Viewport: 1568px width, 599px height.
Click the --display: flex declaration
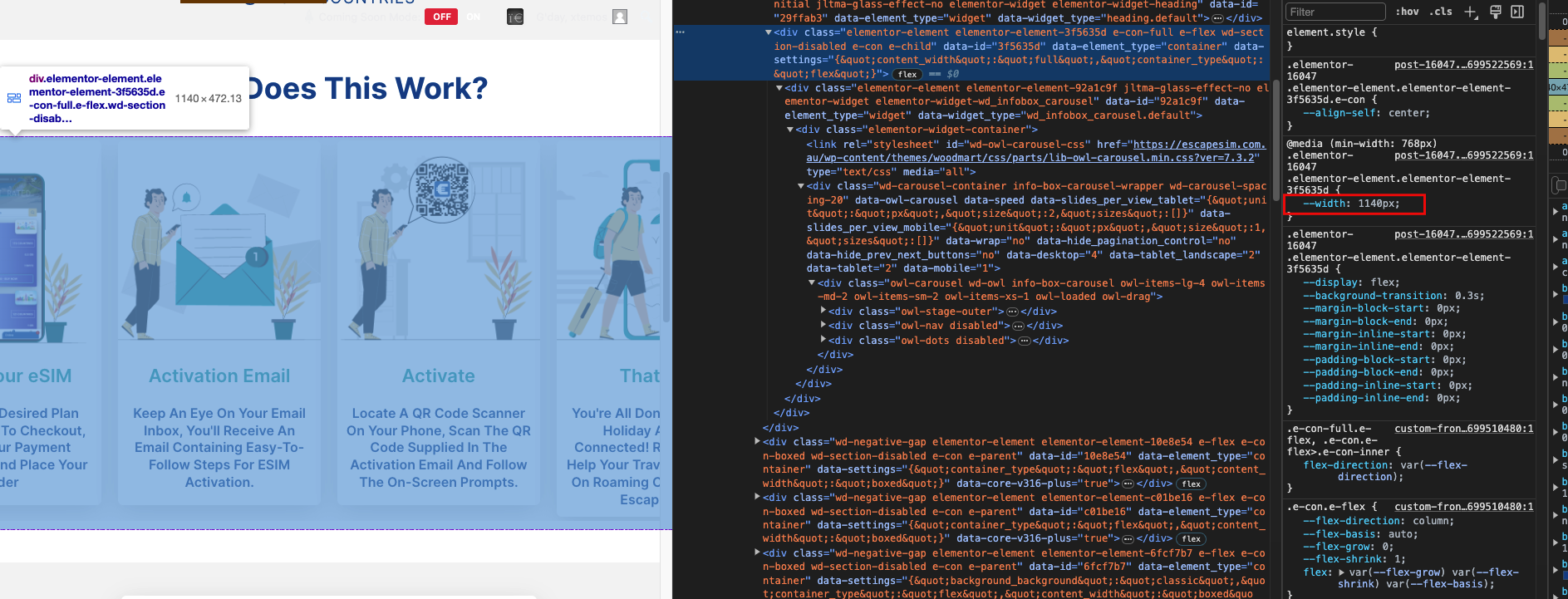pyautogui.click(x=1351, y=282)
